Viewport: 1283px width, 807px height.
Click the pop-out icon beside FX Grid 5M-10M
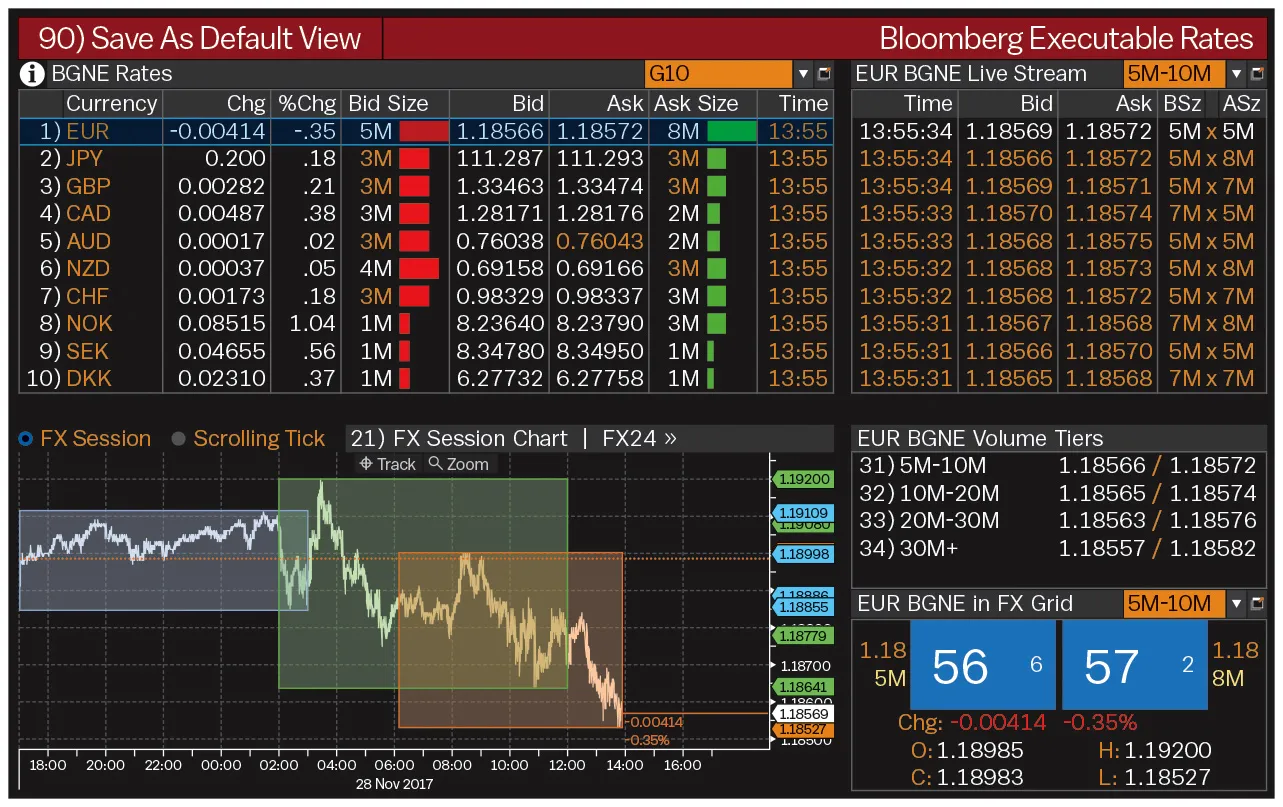(1256, 603)
